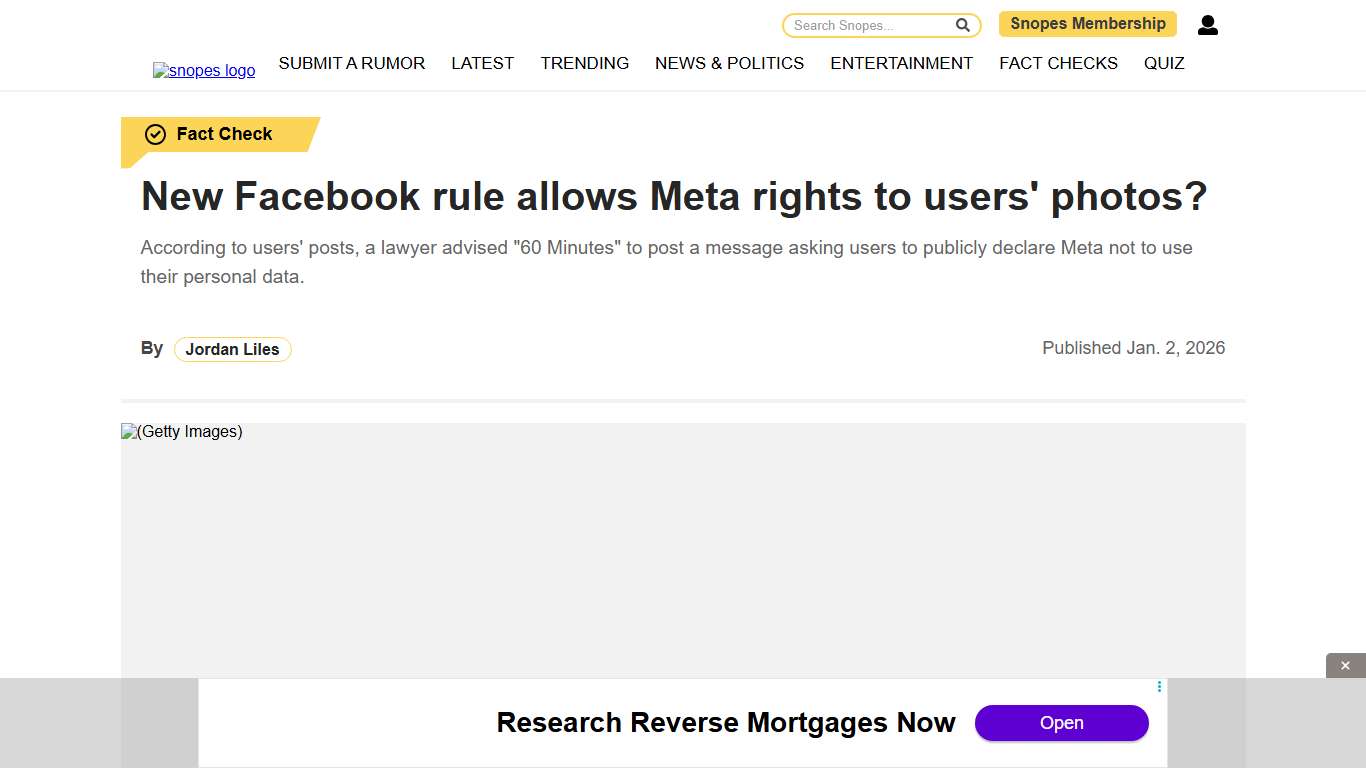
Task: Click the yellow Fact Check ribbon
Action: 222,133
